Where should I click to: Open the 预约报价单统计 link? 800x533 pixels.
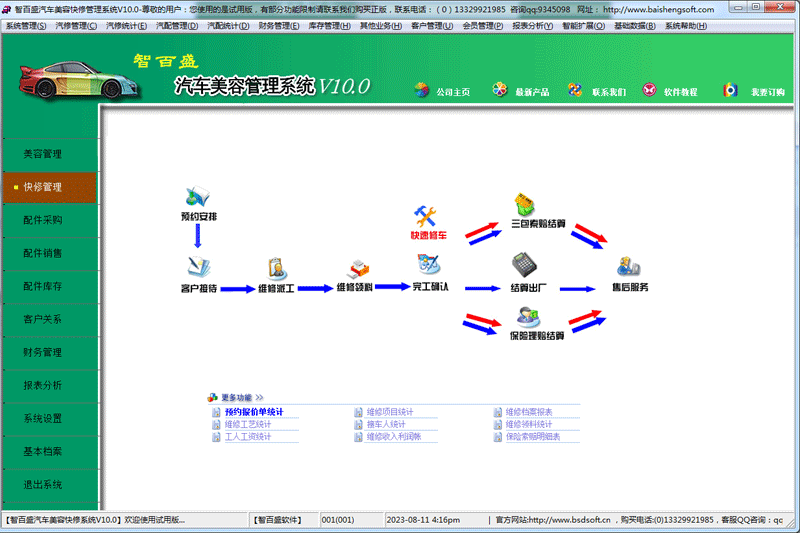pos(254,412)
